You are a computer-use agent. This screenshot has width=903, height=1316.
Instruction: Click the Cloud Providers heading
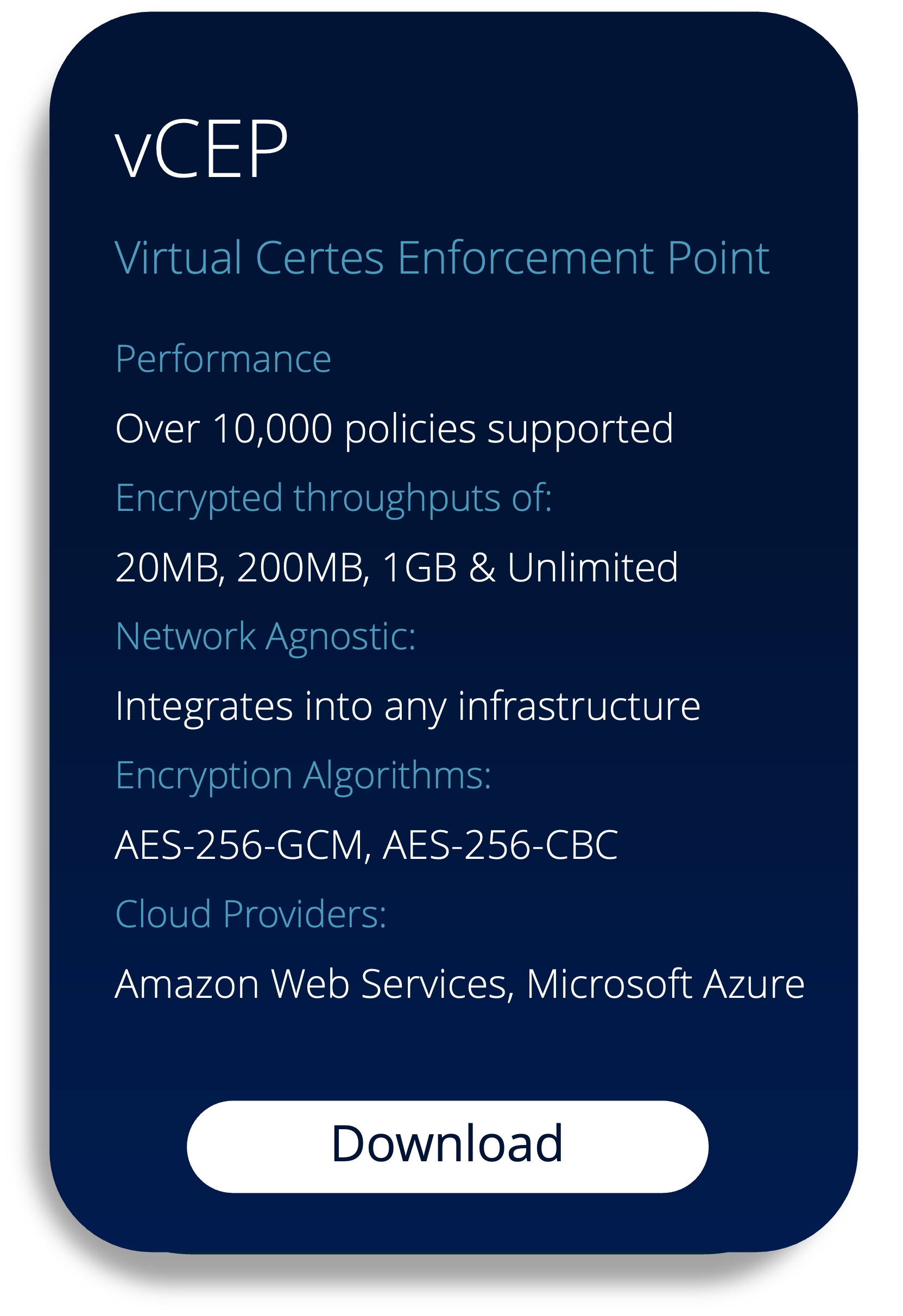(251, 914)
